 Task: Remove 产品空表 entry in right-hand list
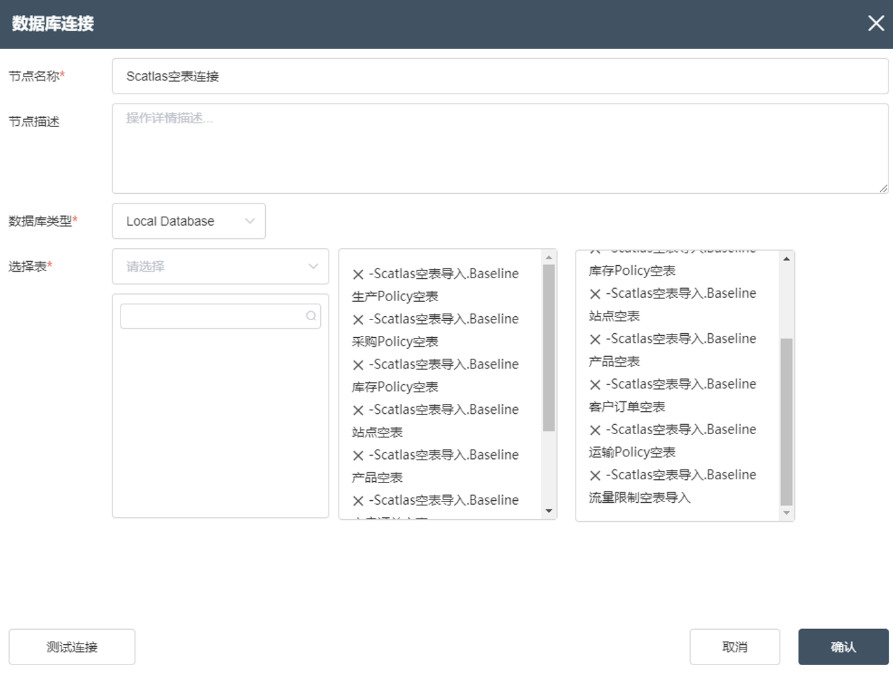pos(595,339)
